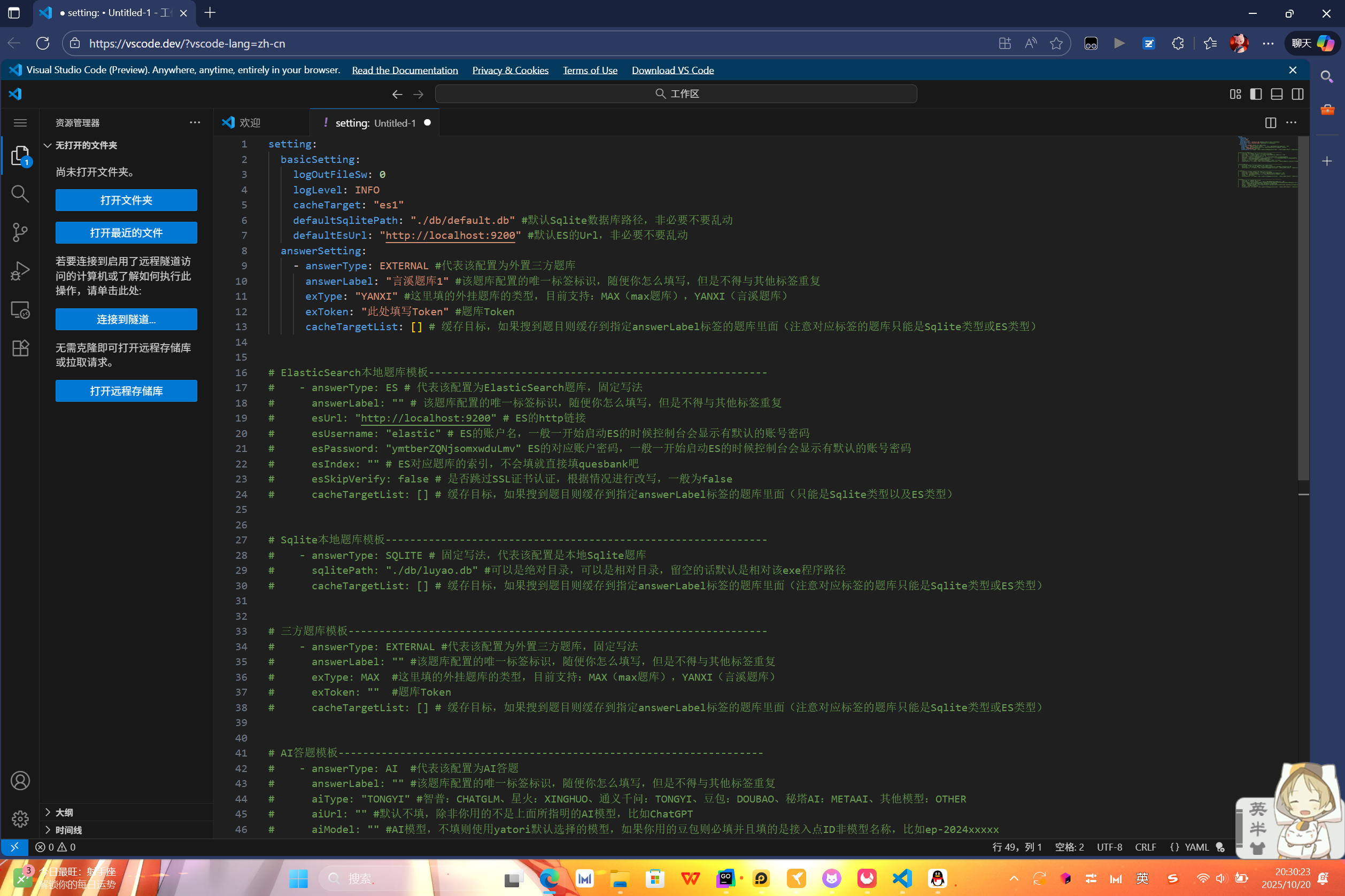
Task: Open the Remote Explorer view
Action: [x=20, y=310]
